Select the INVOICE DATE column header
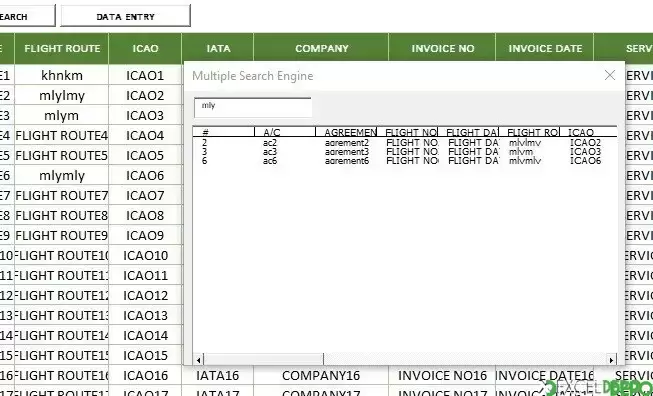The height and width of the screenshot is (396, 653). coord(545,48)
